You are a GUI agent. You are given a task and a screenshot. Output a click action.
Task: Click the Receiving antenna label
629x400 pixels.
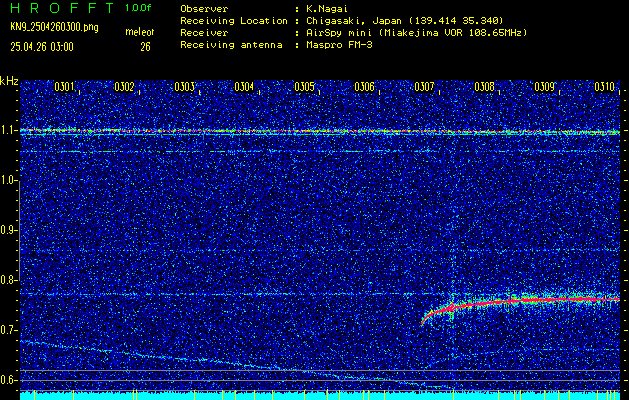[x=231, y=45]
